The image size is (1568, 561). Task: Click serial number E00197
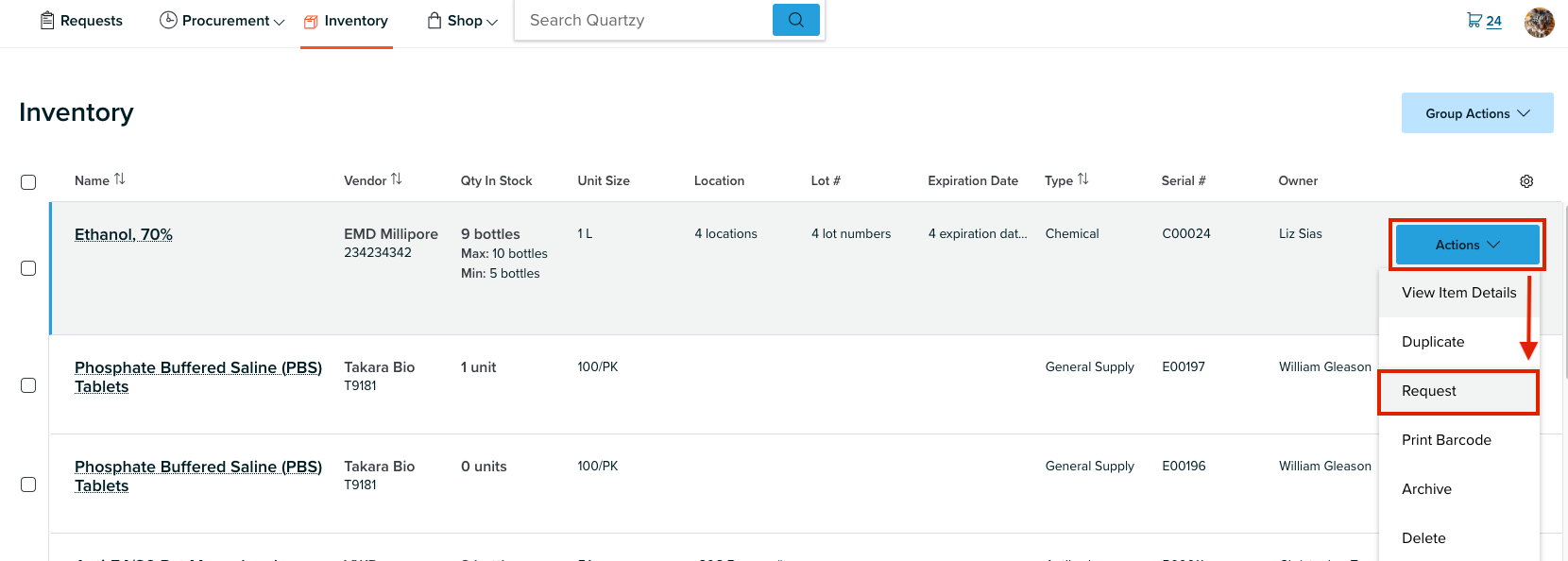(1184, 366)
